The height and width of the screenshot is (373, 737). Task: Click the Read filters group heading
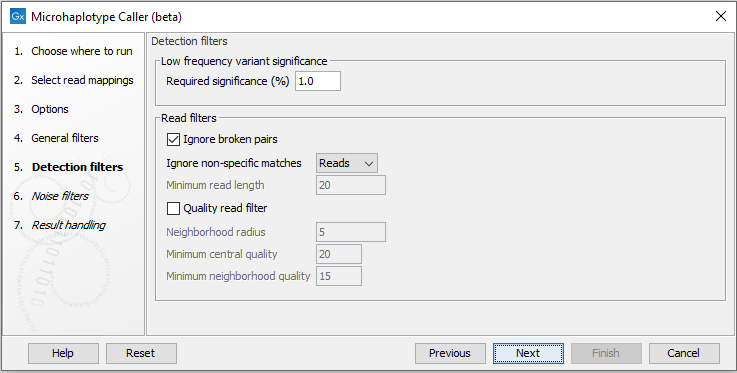point(188,118)
